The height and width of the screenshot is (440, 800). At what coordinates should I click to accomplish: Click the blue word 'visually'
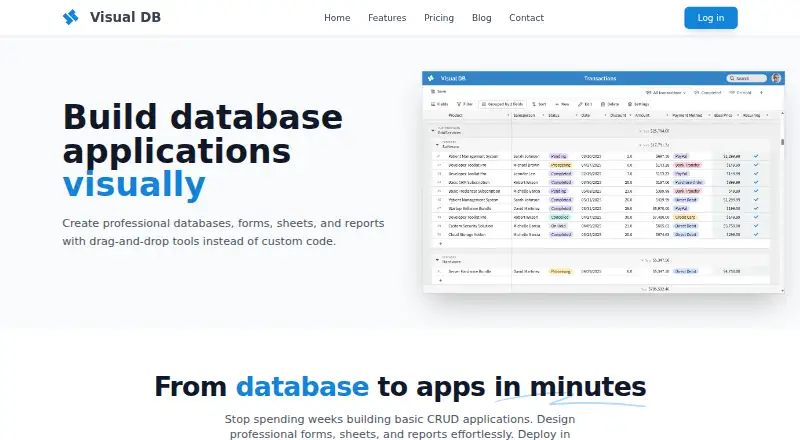tap(134, 184)
